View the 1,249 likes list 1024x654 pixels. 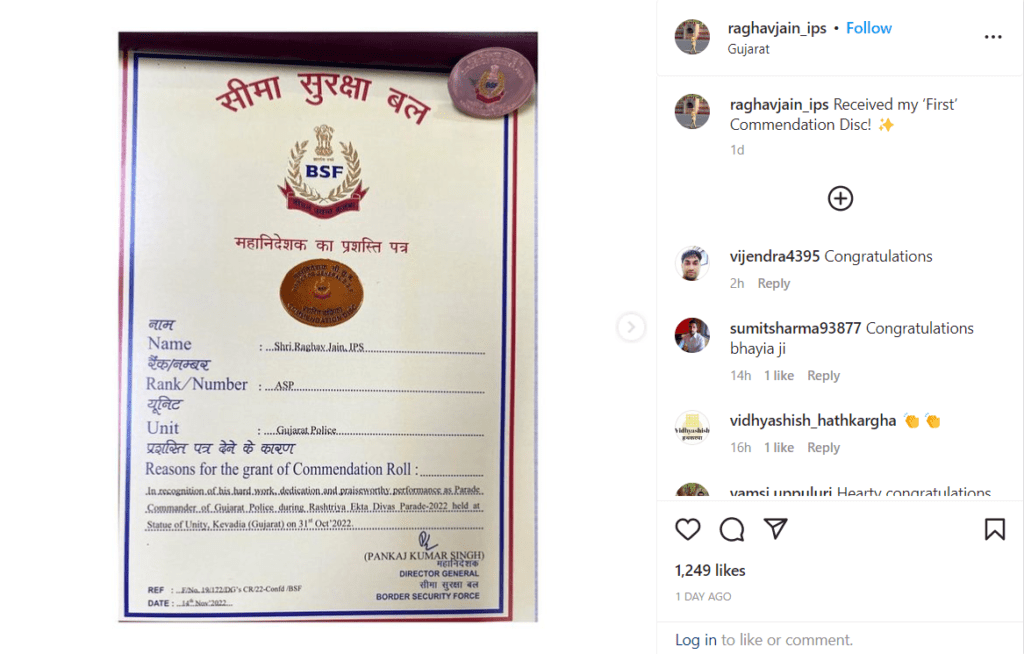click(x=710, y=570)
